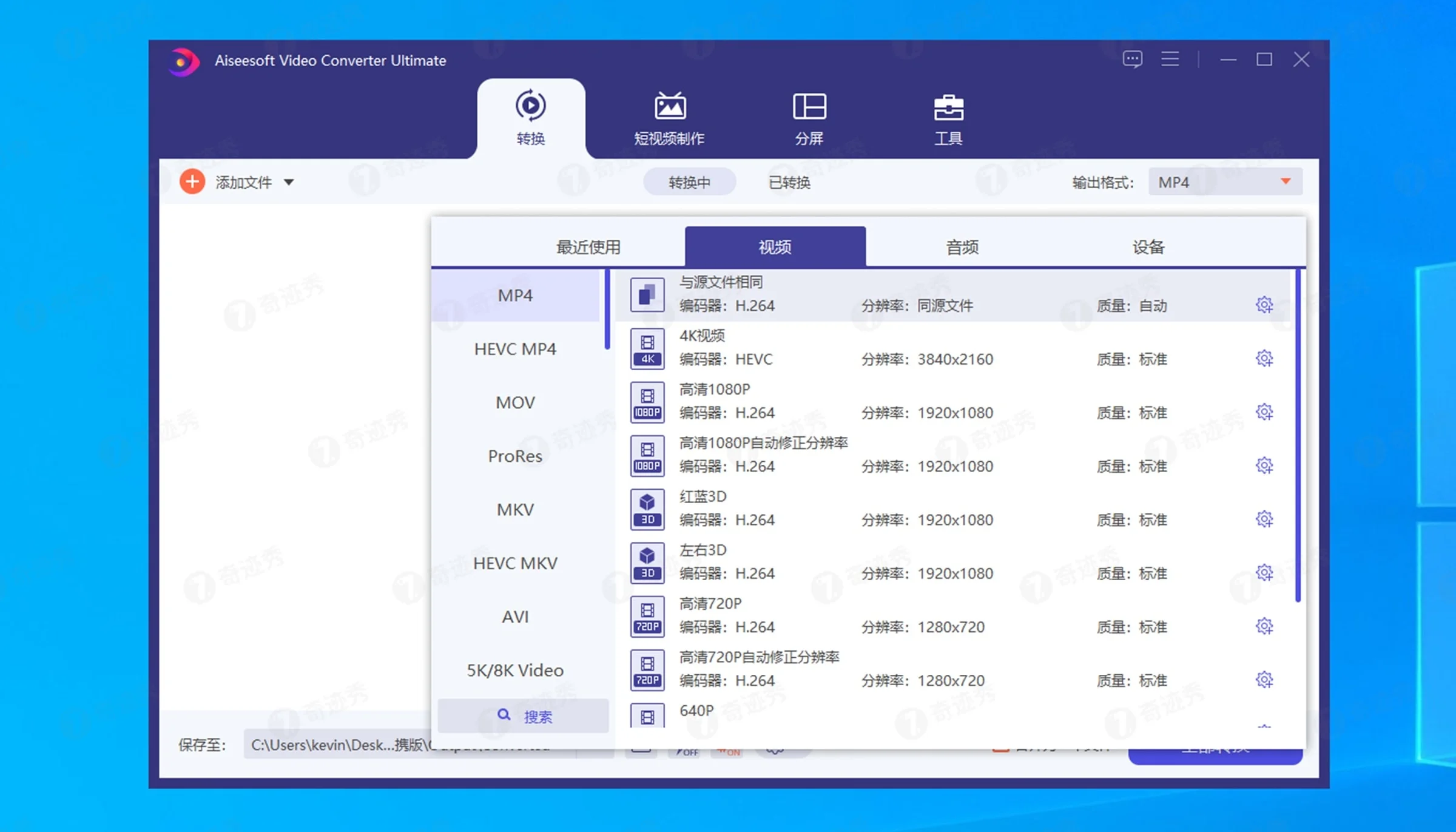Switch to the 音频 tab
1456x832 pixels.
(962, 246)
